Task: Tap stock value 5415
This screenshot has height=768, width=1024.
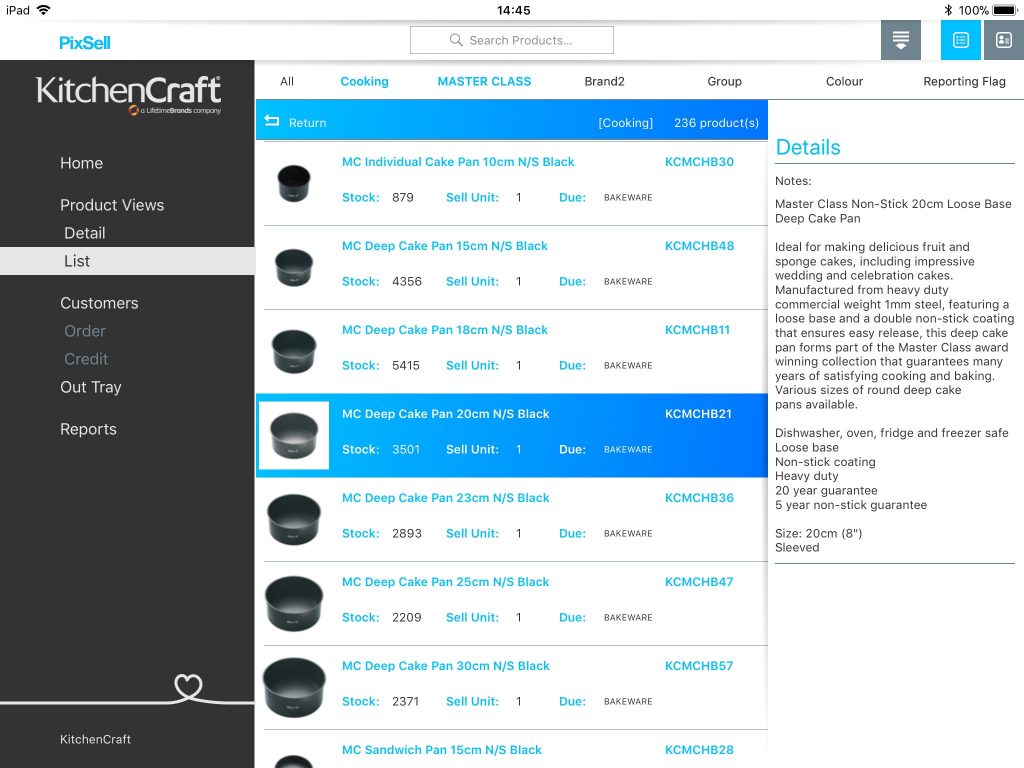Action: 406,366
